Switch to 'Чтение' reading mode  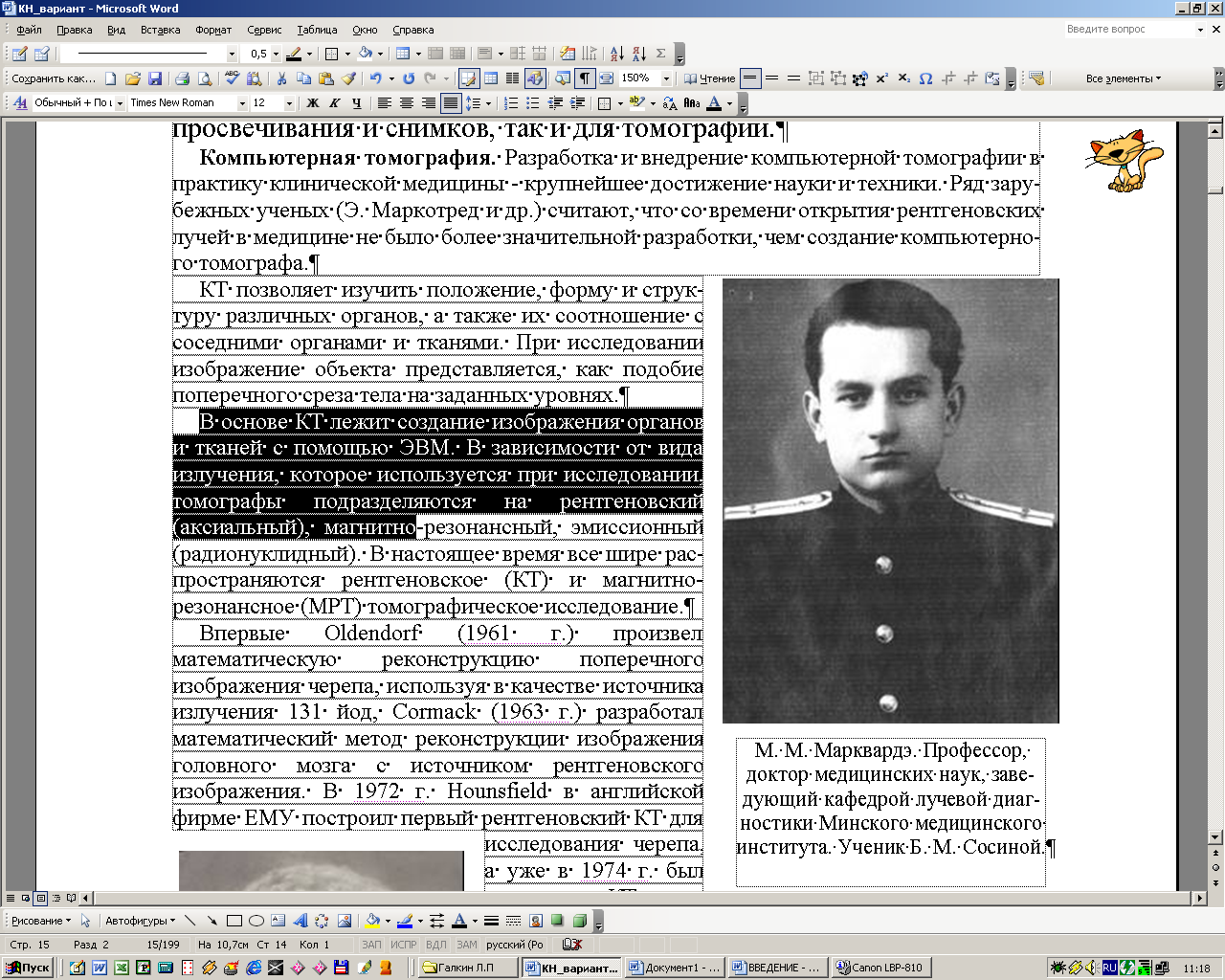[x=710, y=78]
